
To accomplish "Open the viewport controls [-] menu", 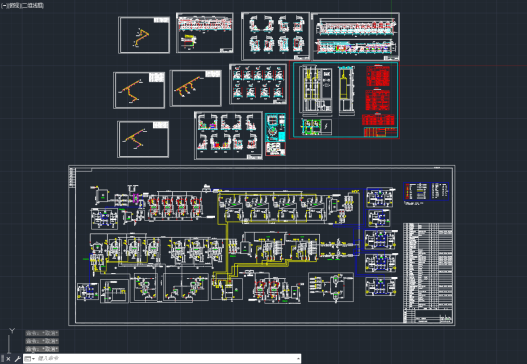I will coord(4,6).
